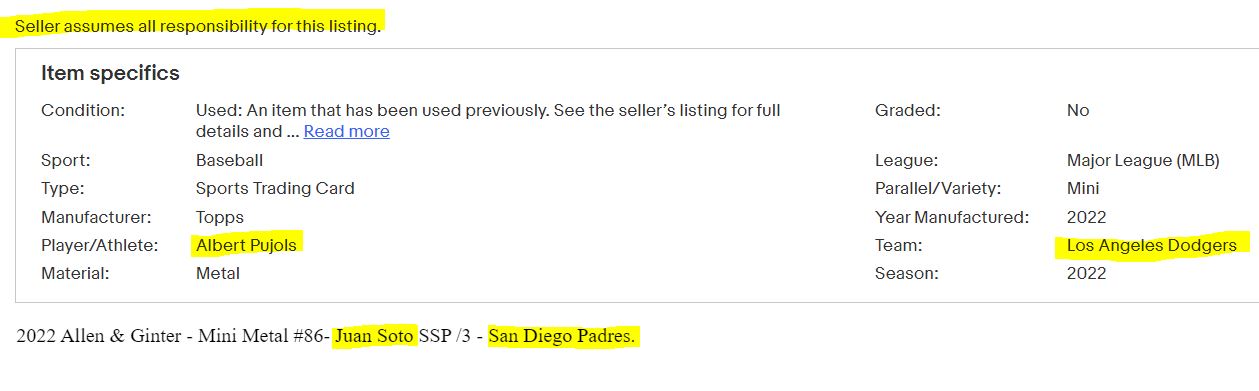
Task: Click the Major League (MLB) value
Action: coord(1143,160)
